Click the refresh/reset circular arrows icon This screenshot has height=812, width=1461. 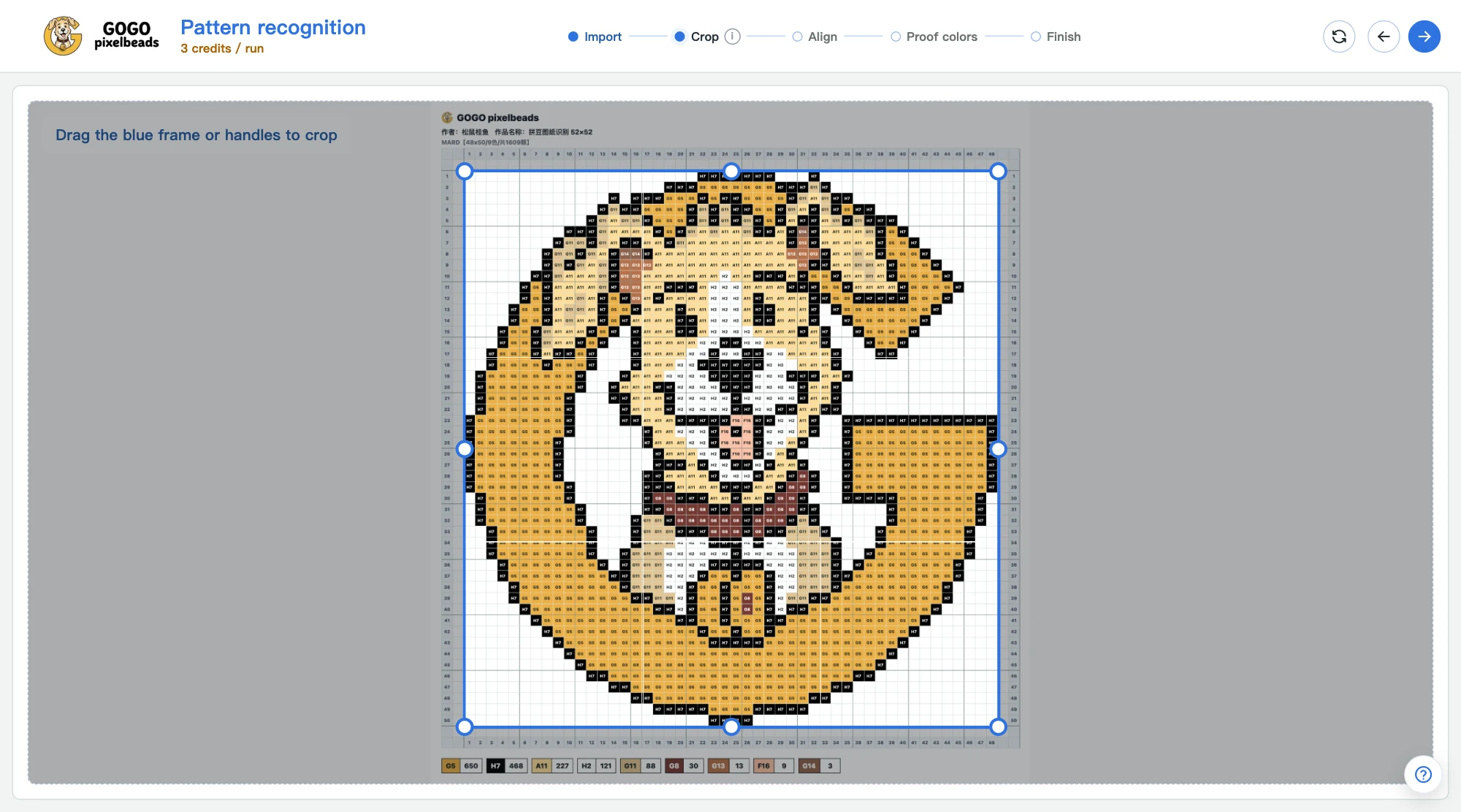pyautogui.click(x=1339, y=37)
